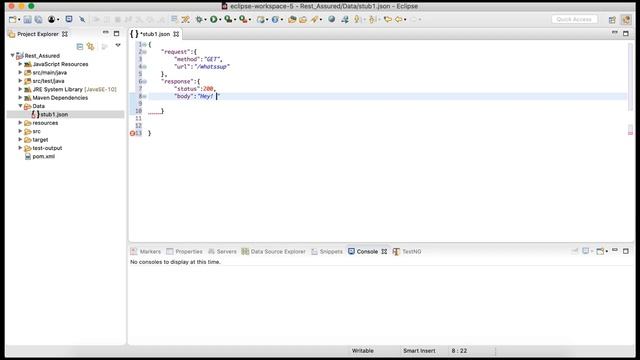The image size is (640, 360).
Task: Click the Open Console icon
Action: [x=600, y=251]
